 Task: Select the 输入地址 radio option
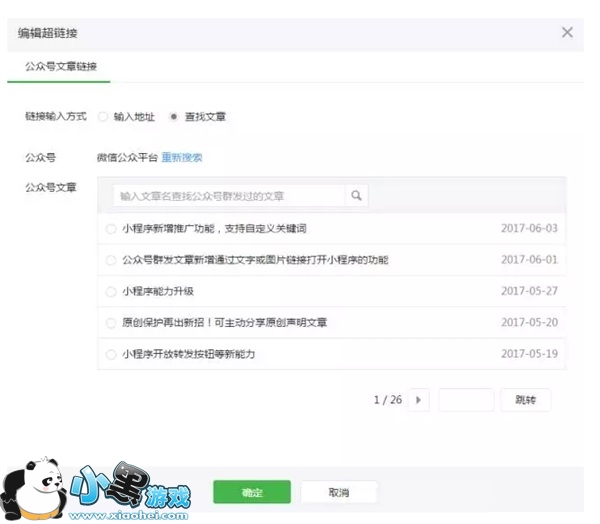(x=103, y=116)
